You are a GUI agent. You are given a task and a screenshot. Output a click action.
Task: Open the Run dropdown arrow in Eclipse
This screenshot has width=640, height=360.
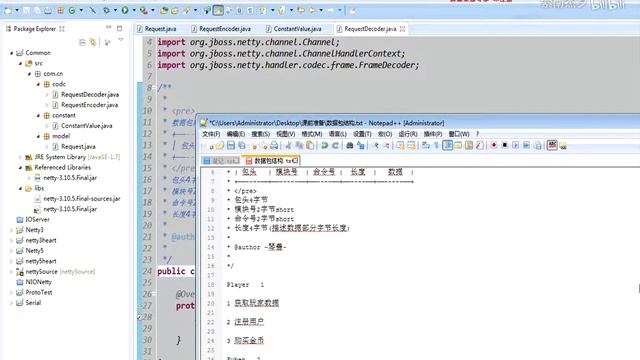point(134,11)
